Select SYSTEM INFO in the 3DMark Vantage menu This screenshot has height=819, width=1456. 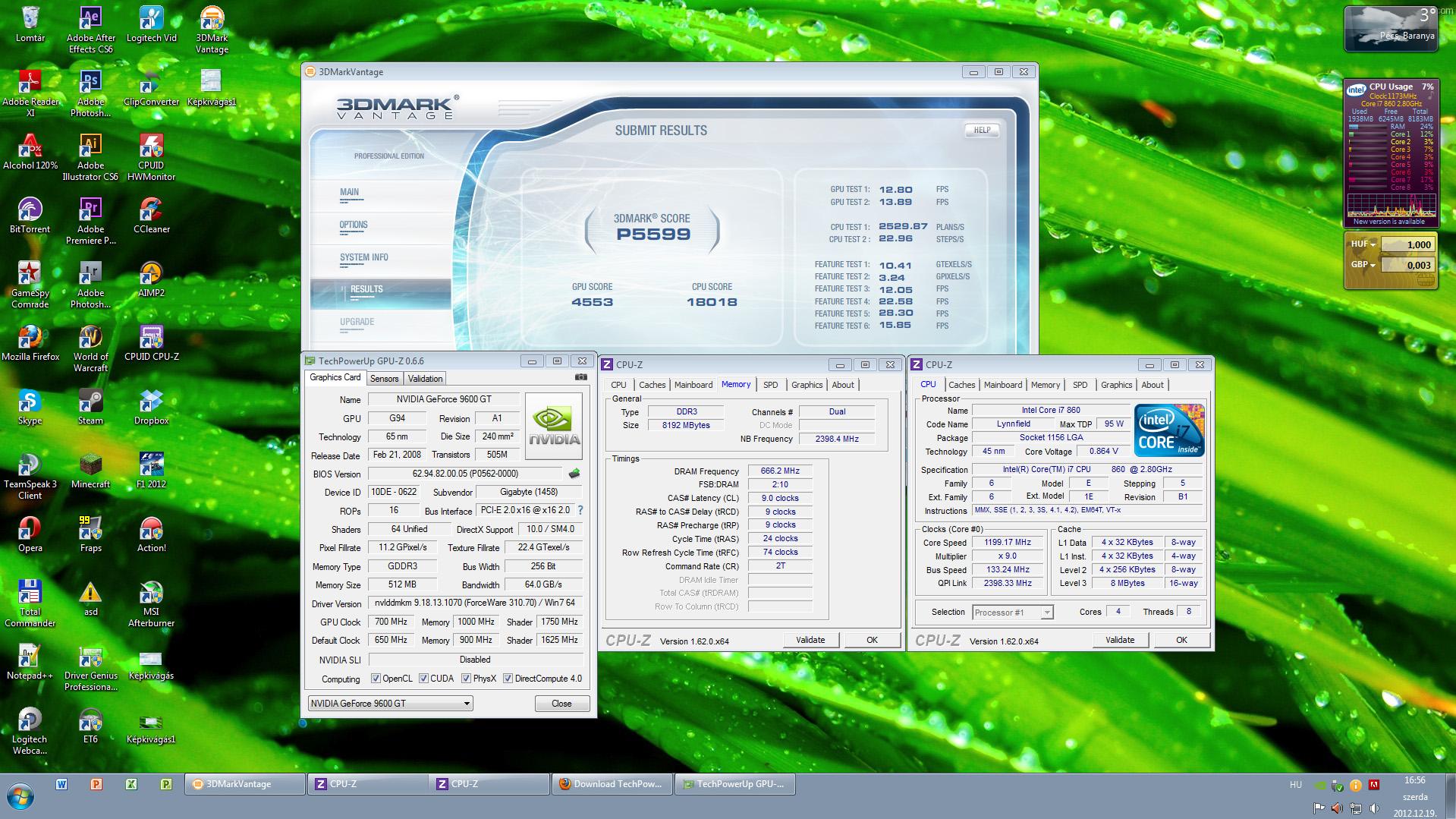click(x=364, y=257)
